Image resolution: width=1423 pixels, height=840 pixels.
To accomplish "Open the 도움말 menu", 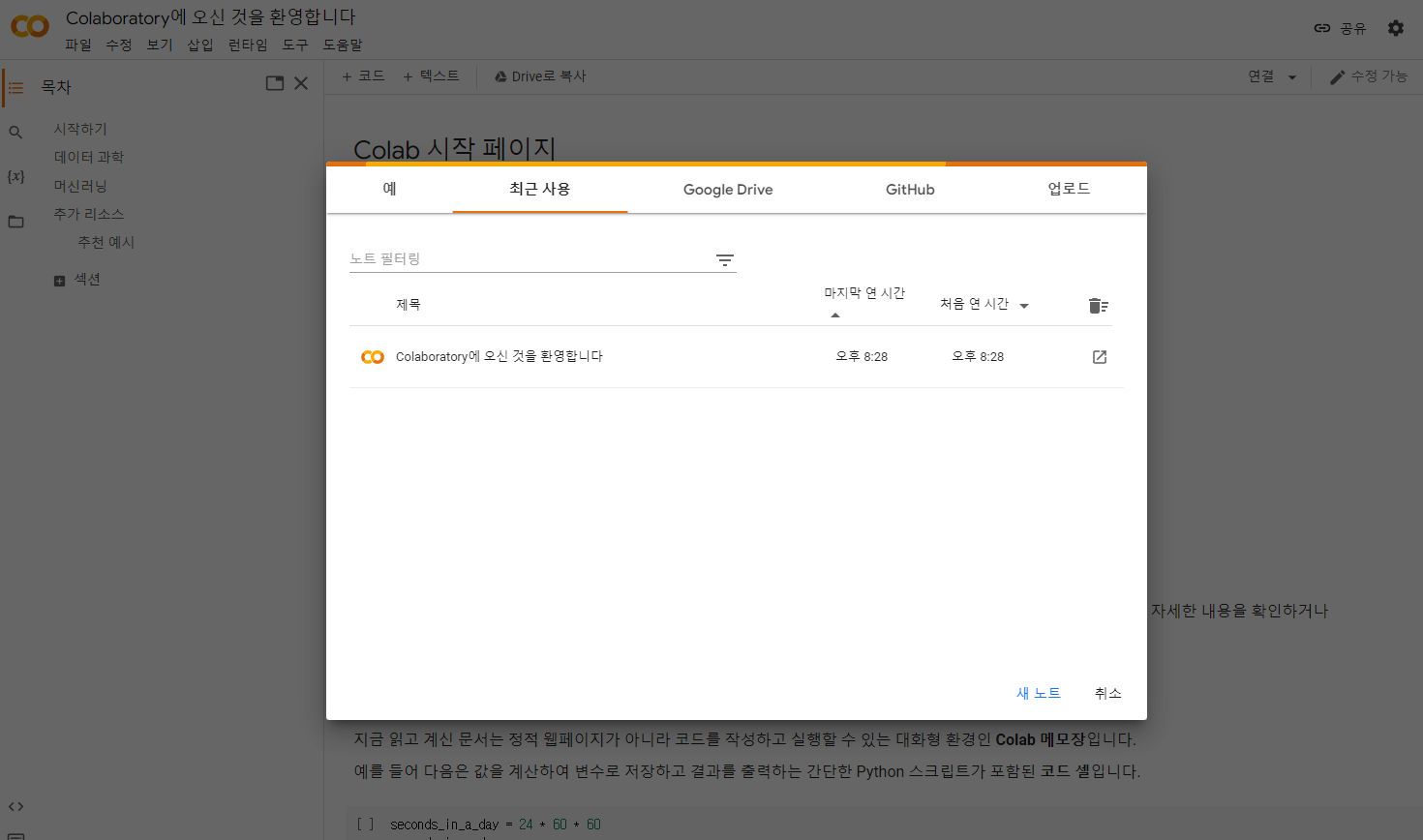I will [343, 45].
